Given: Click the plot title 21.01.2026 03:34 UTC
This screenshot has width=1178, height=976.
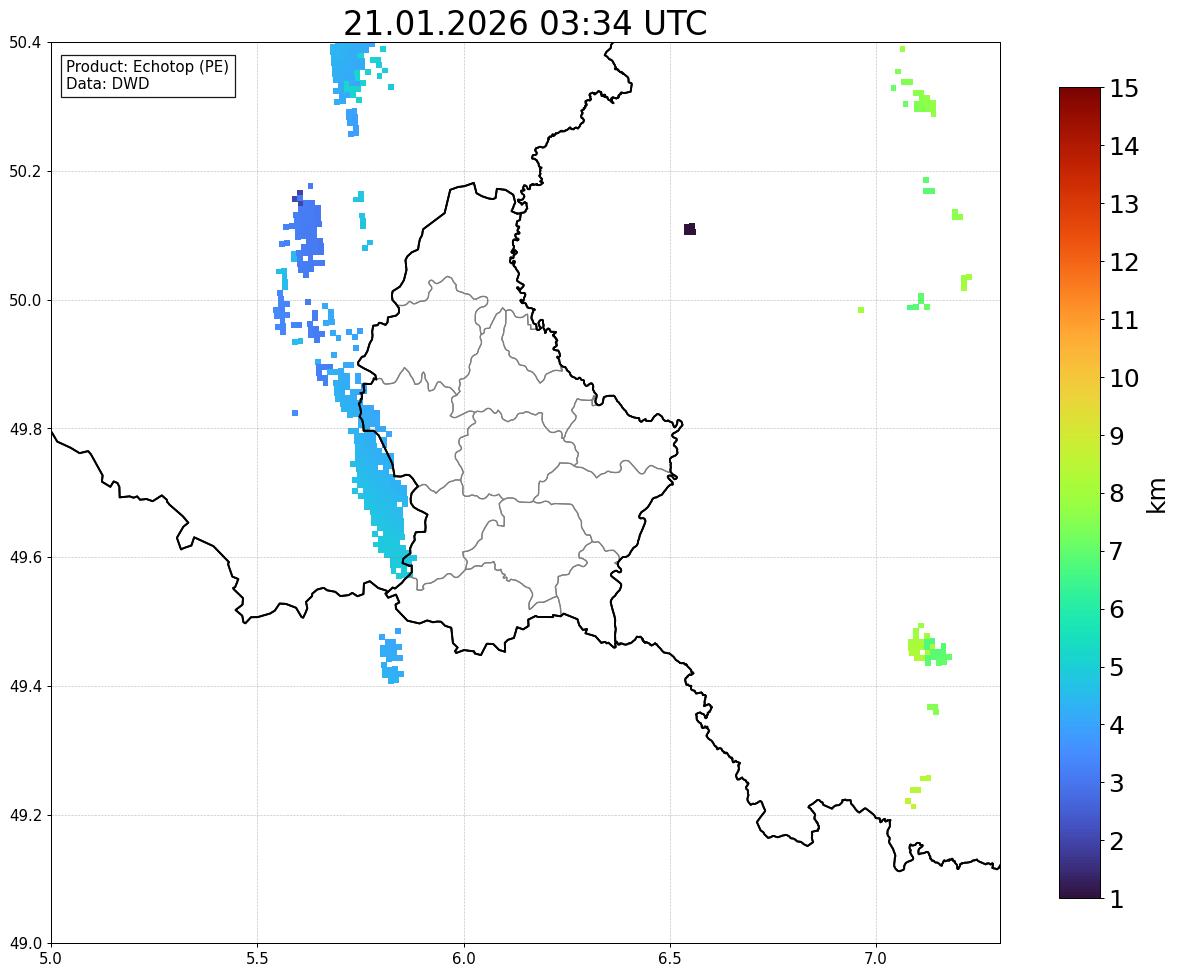Looking at the screenshot, I should click(x=525, y=23).
